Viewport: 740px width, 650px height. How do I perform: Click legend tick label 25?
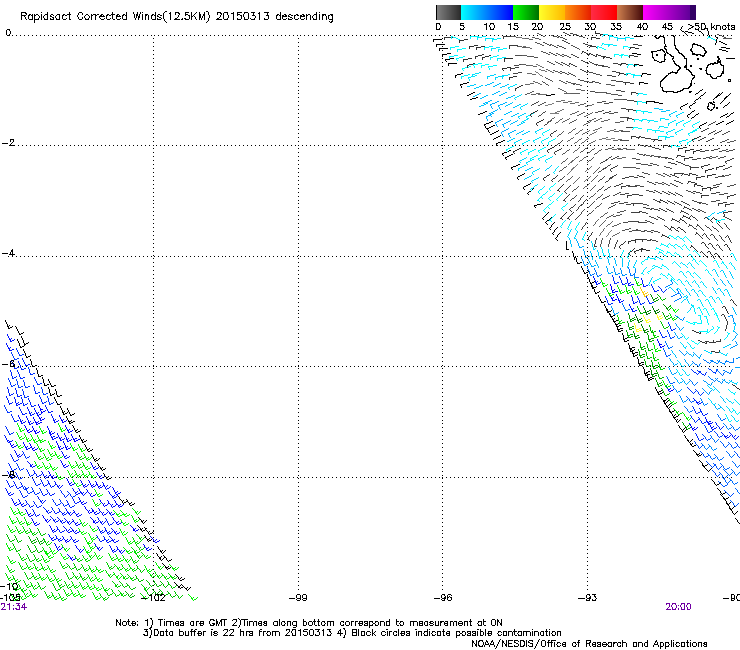coord(565,27)
